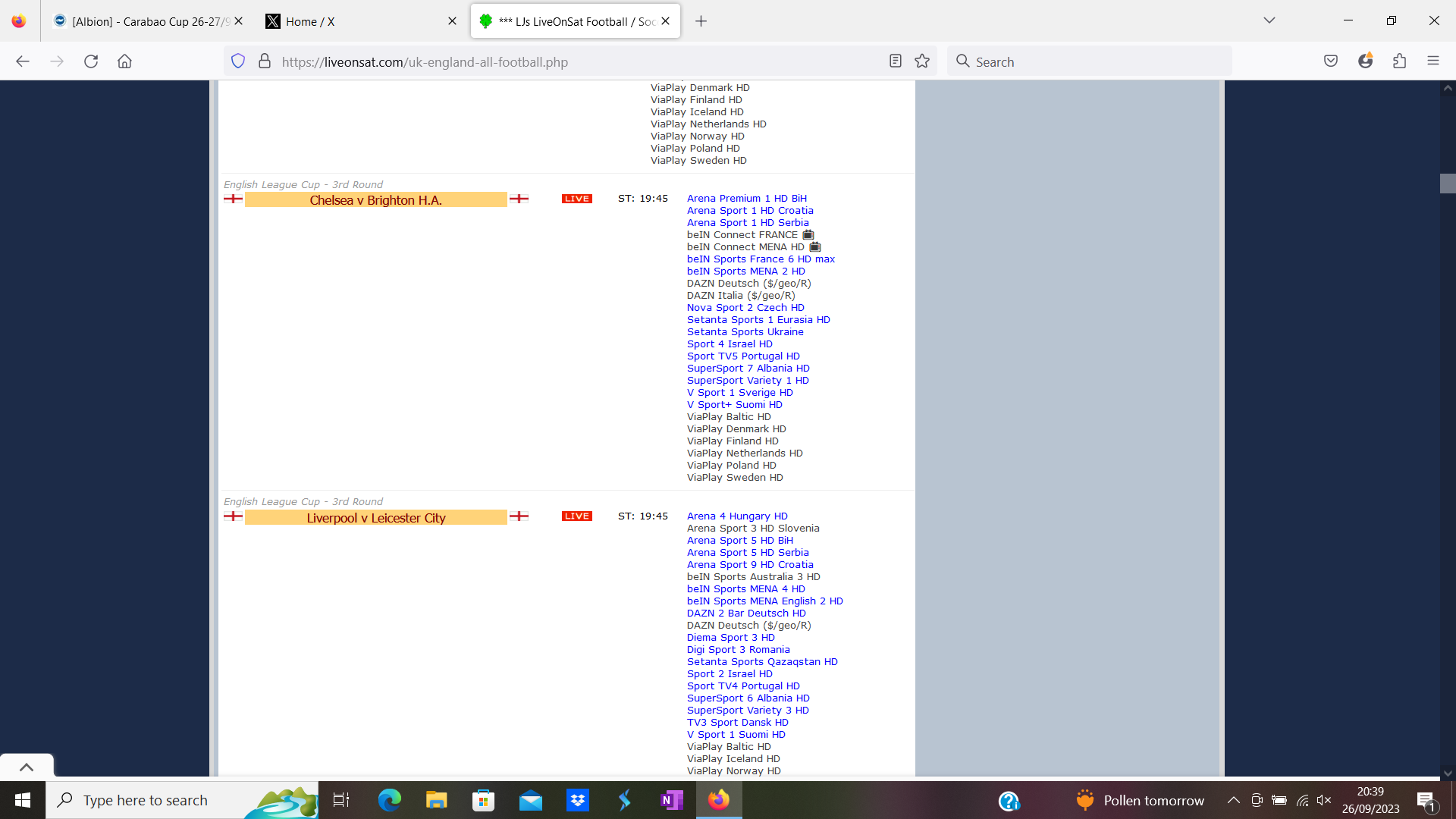Focus the browser Search field
The width and height of the screenshot is (1456, 819).
coord(1090,61)
